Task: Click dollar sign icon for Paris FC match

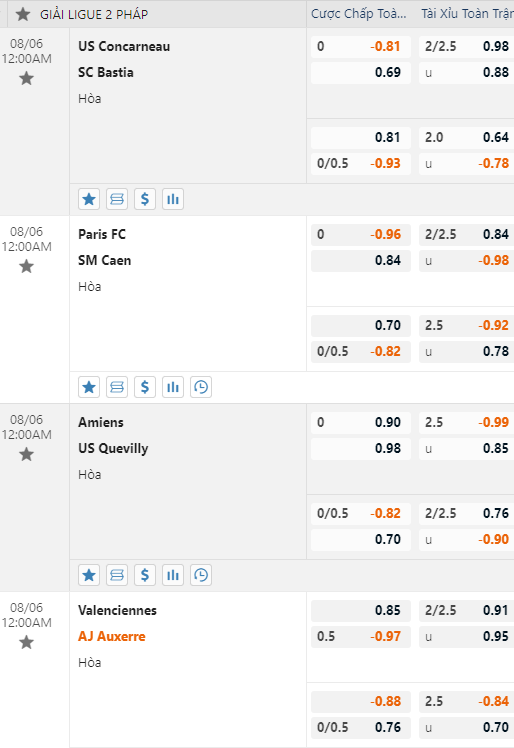Action: 145,387
